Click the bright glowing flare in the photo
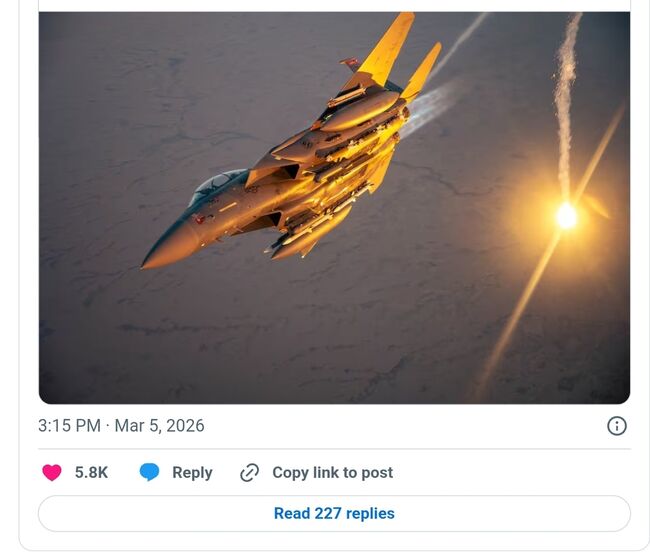650x559 pixels. point(566,216)
